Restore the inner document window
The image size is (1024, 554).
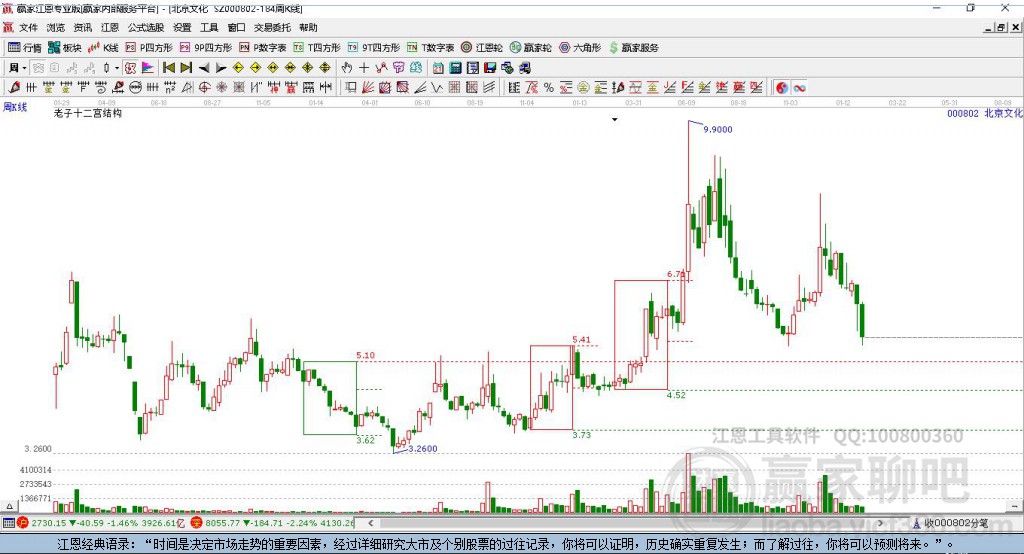point(1001,27)
